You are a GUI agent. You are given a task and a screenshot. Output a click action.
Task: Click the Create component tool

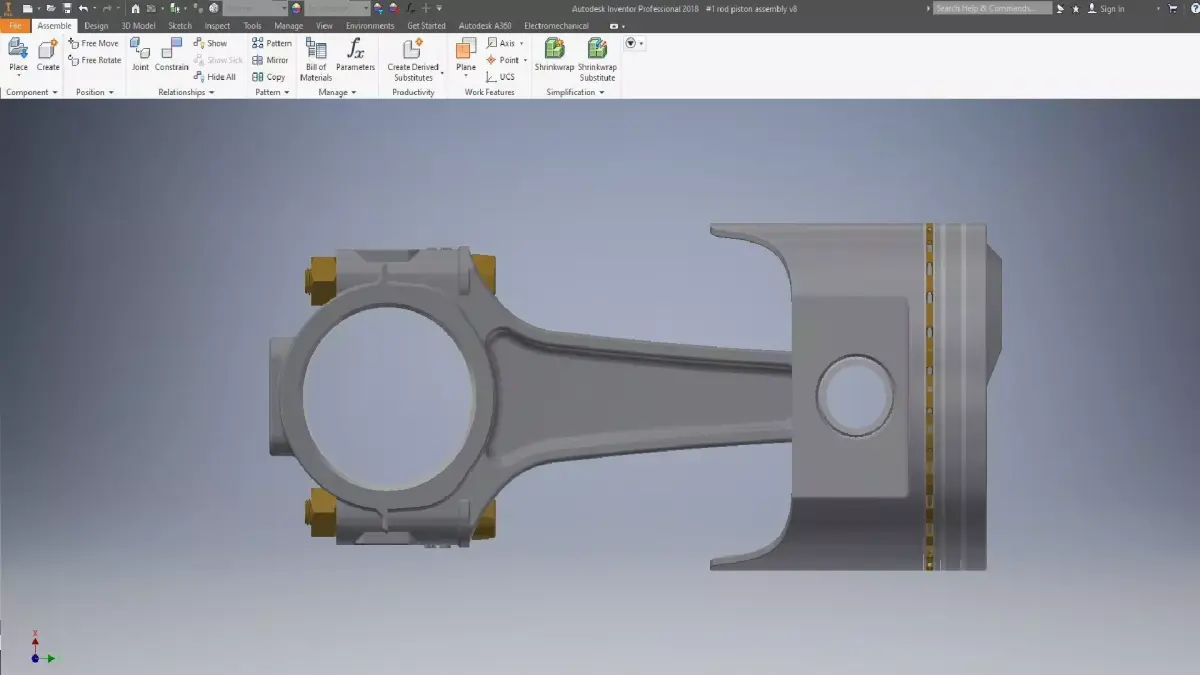pos(48,56)
